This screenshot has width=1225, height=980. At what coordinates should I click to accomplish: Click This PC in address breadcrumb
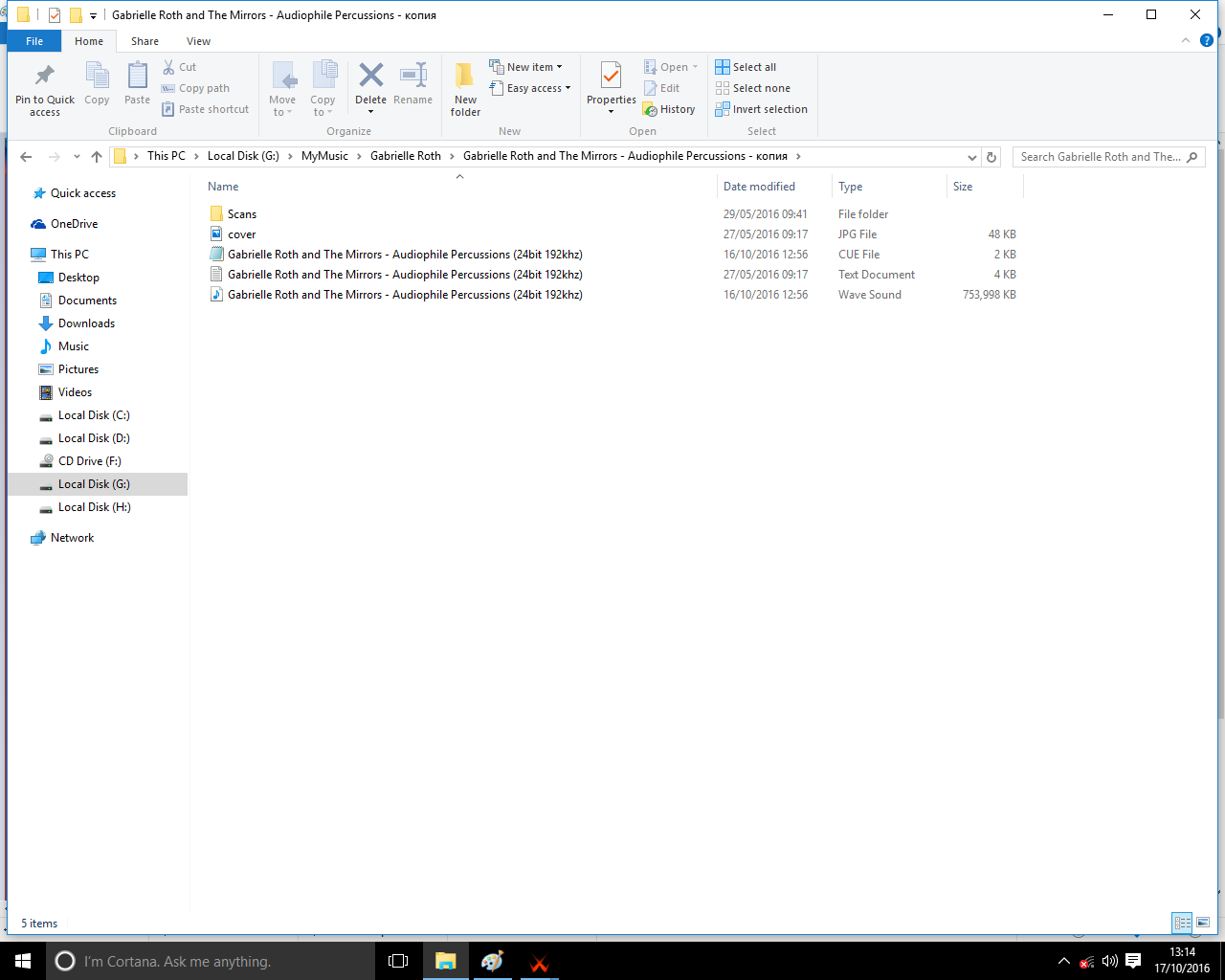click(x=167, y=156)
